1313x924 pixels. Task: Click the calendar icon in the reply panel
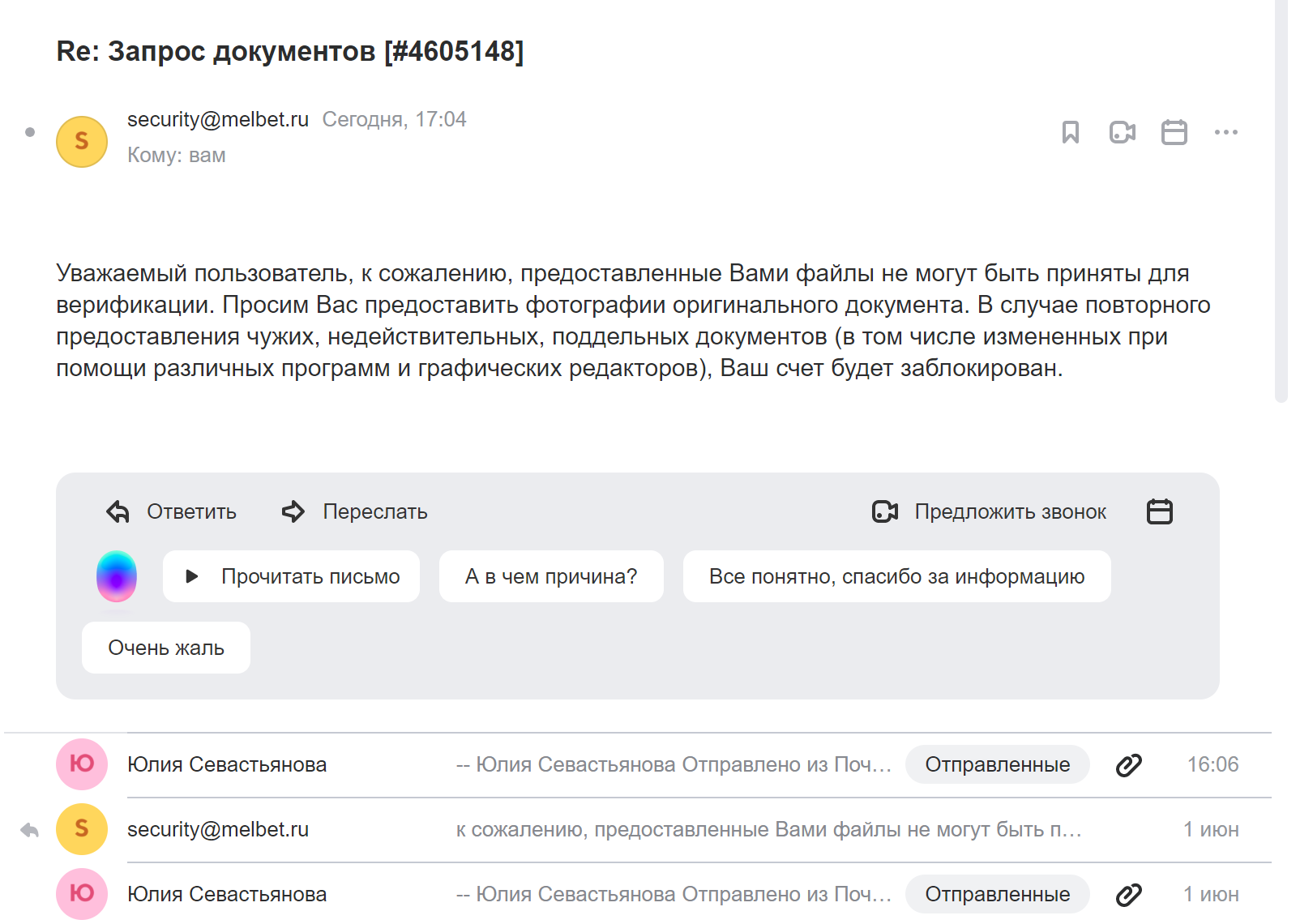(1160, 511)
